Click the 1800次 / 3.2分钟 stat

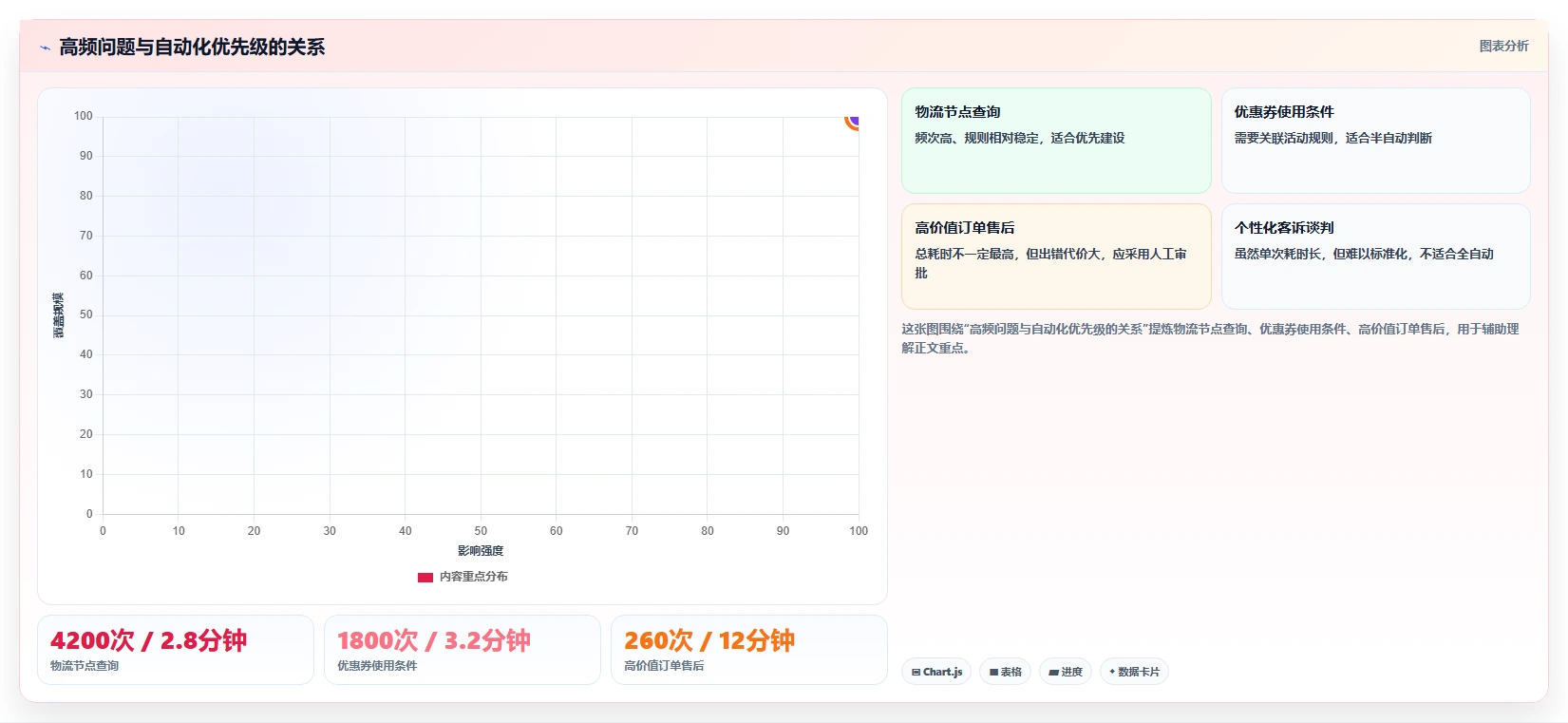coord(434,640)
